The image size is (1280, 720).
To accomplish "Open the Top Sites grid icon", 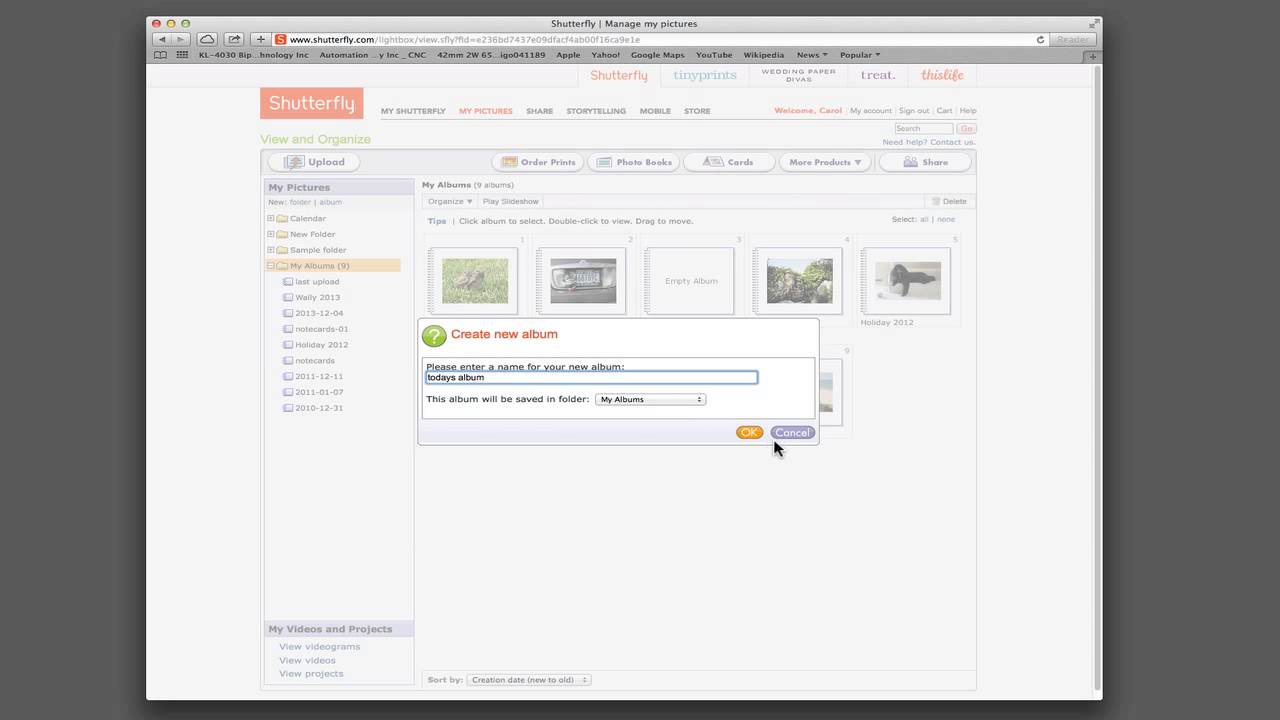I will coord(182,55).
